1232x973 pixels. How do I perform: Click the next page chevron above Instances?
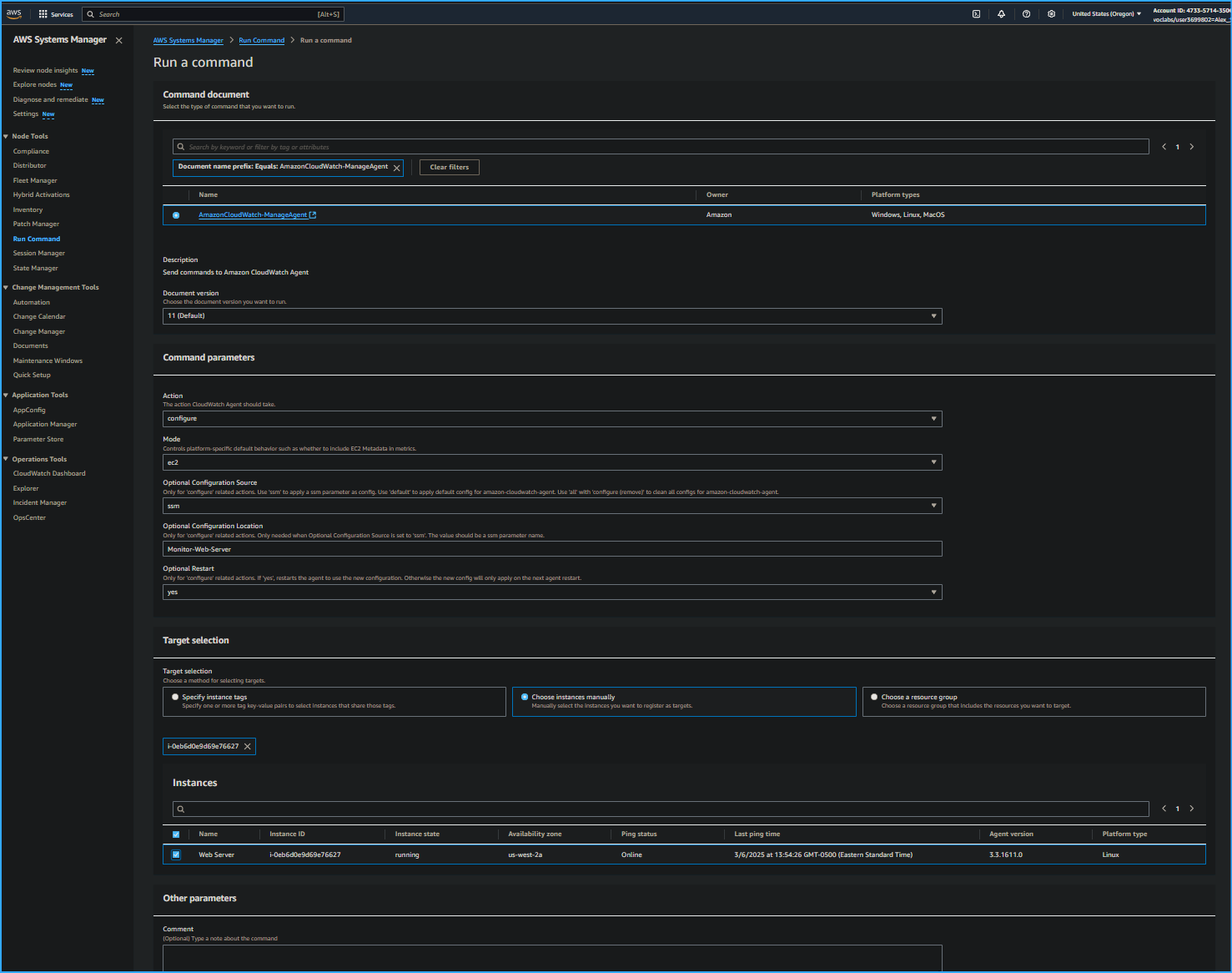click(1191, 808)
